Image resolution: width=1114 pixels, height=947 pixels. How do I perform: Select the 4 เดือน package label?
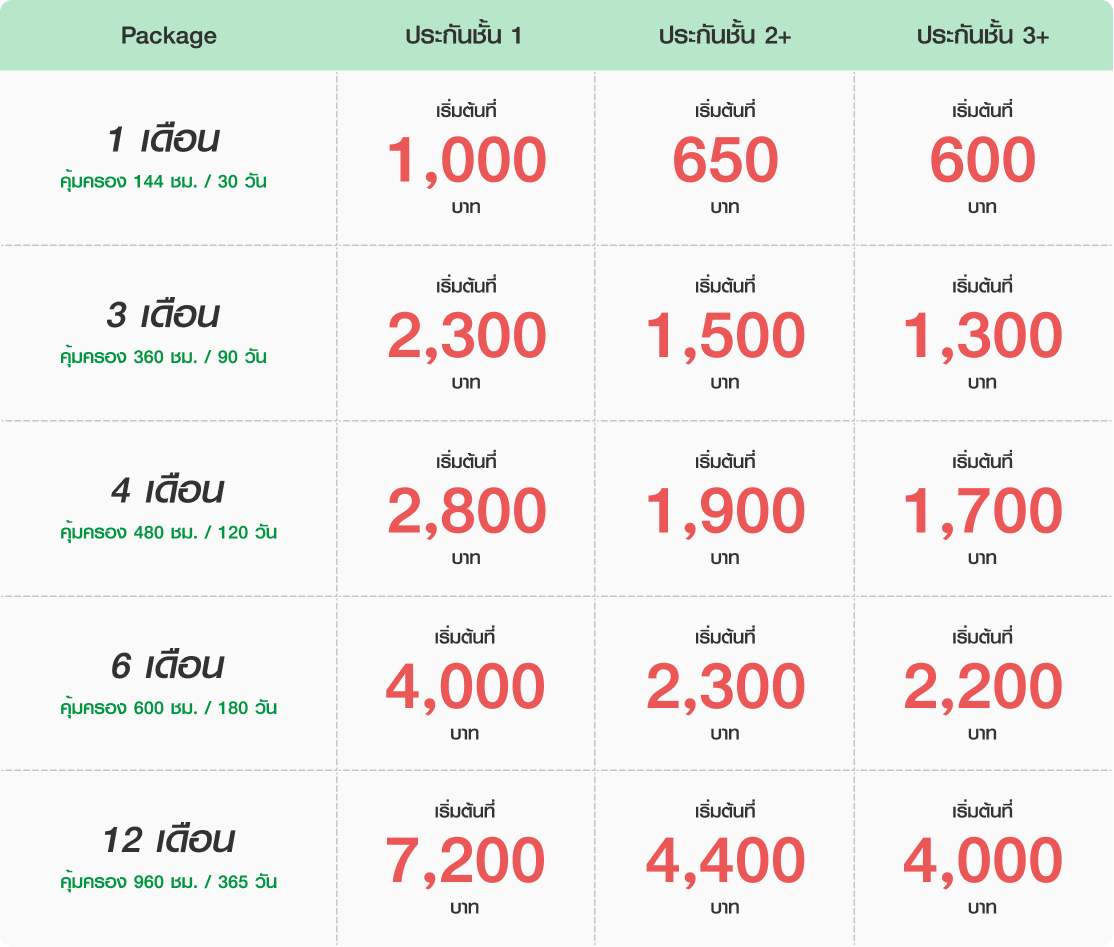click(167, 491)
